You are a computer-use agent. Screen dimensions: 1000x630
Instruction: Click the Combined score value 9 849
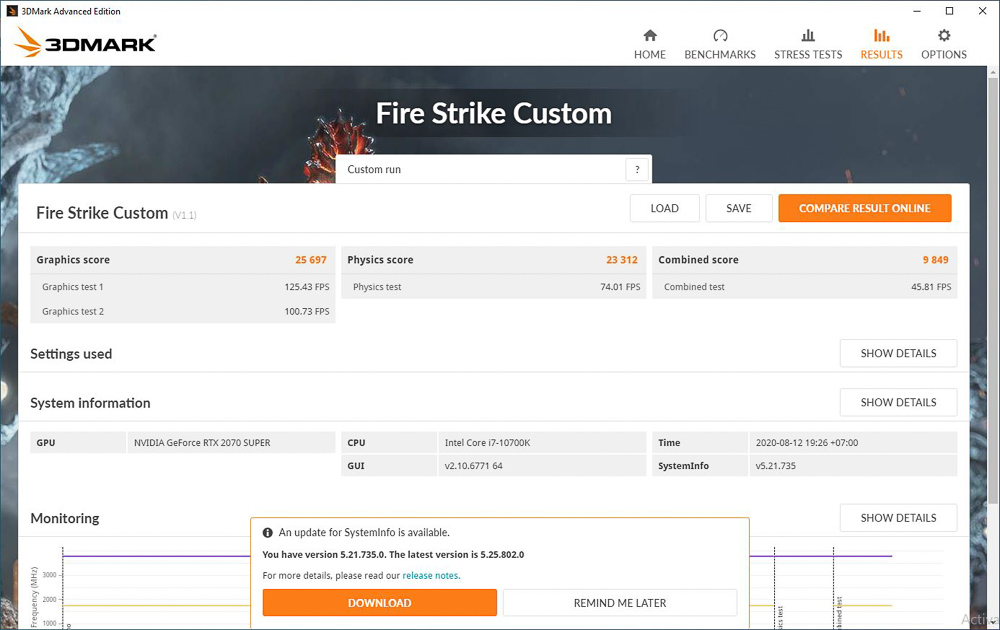pos(936,260)
